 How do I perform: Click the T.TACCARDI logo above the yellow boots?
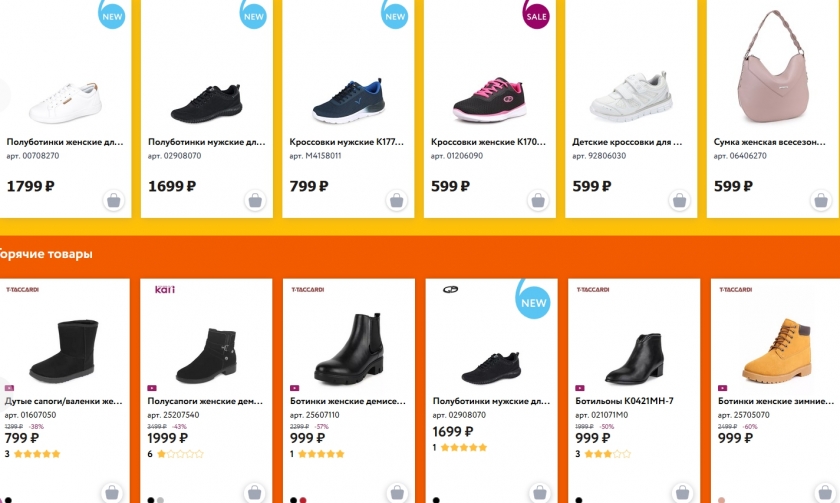[x=733, y=290]
